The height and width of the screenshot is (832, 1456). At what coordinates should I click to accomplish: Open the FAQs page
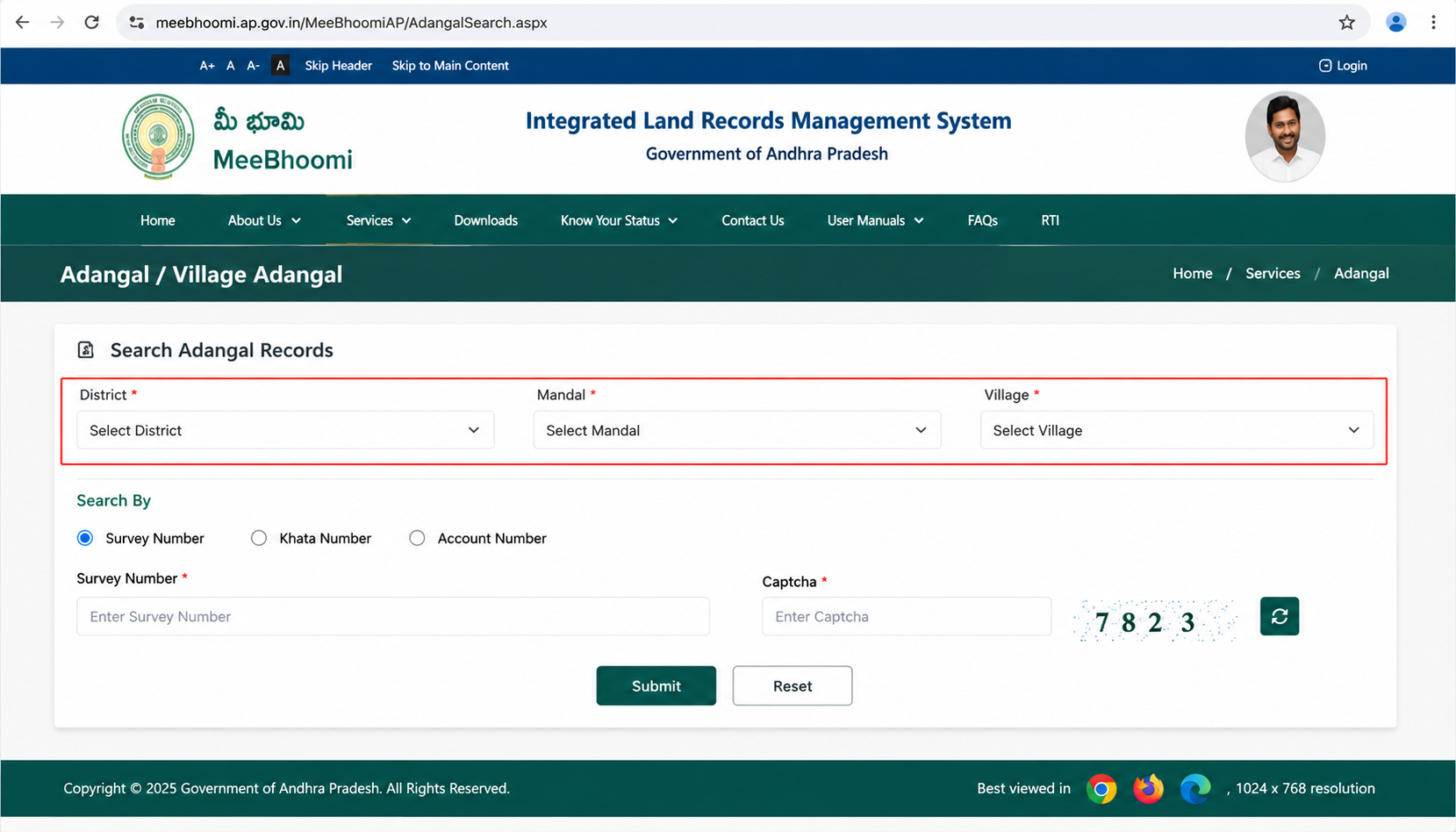click(982, 220)
